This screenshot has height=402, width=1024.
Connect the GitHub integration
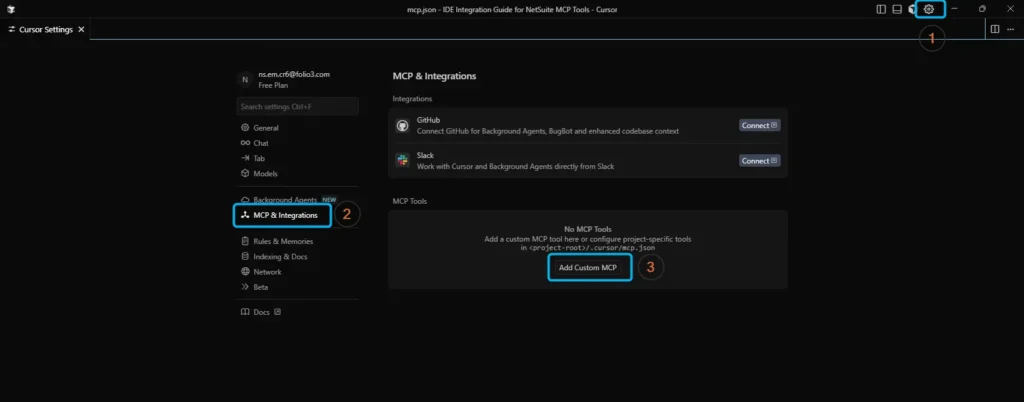click(759, 125)
